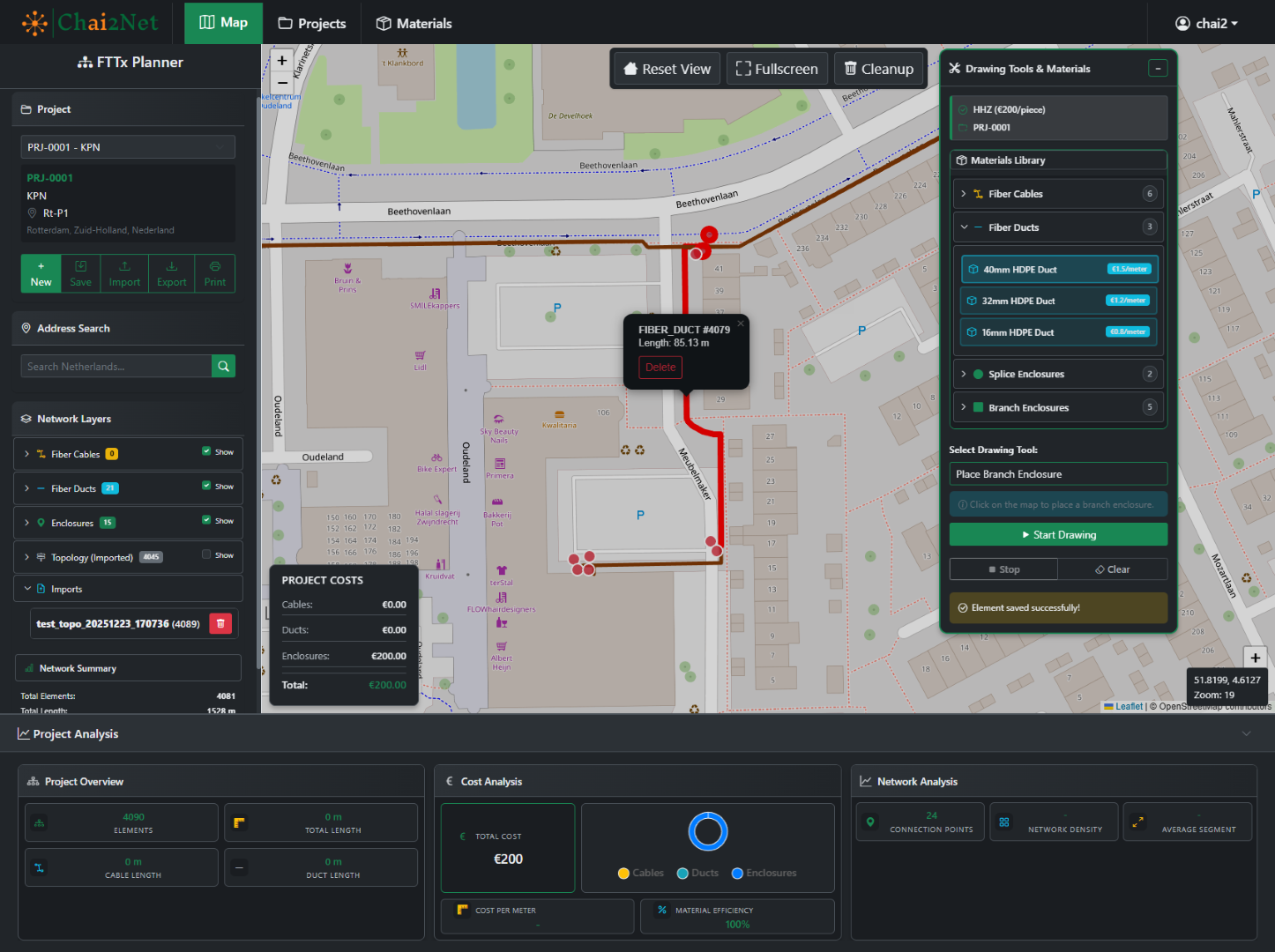1275x952 pixels.
Task: Toggle Show checkbox for Enclosures layer
Action: point(206,520)
